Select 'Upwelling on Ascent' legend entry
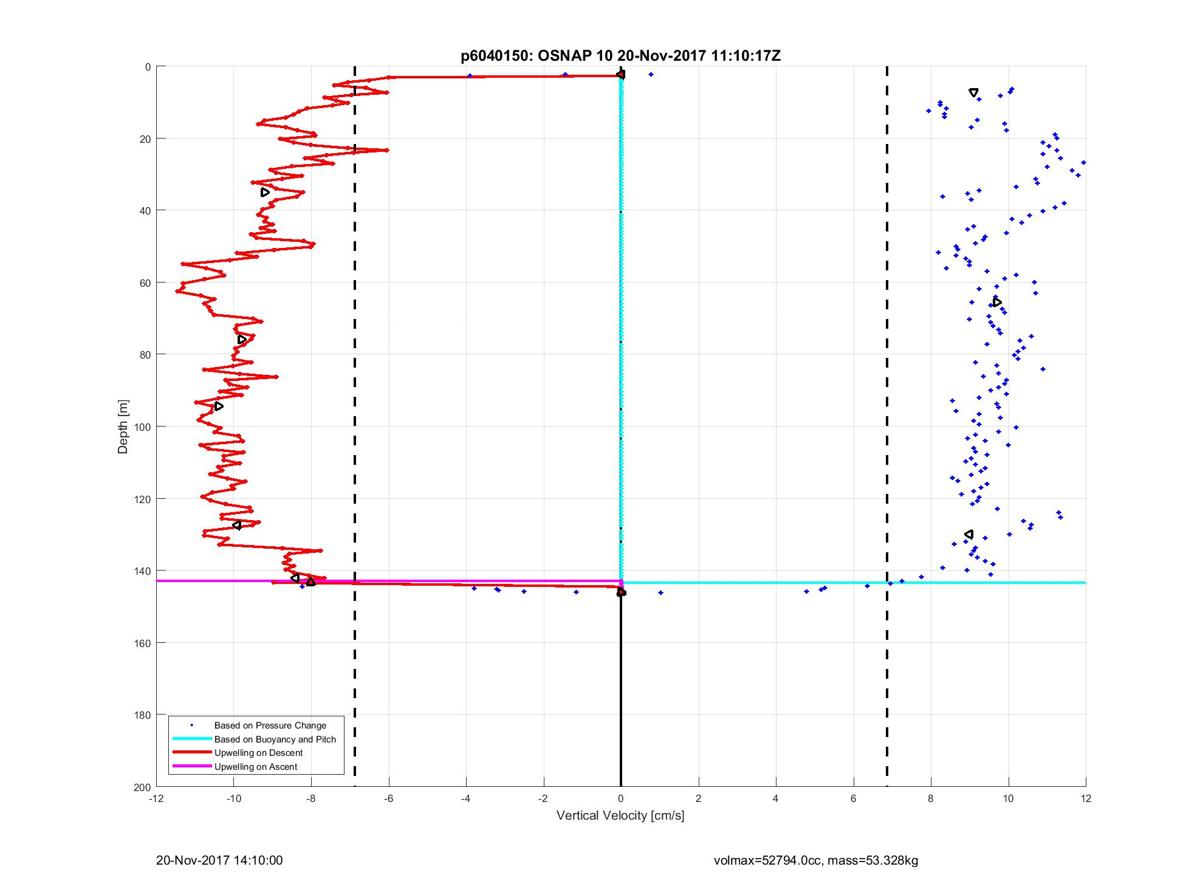 click(256, 767)
